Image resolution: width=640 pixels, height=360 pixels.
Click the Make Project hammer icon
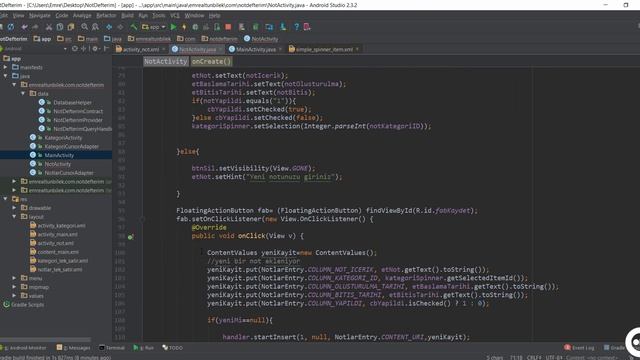point(133,27)
